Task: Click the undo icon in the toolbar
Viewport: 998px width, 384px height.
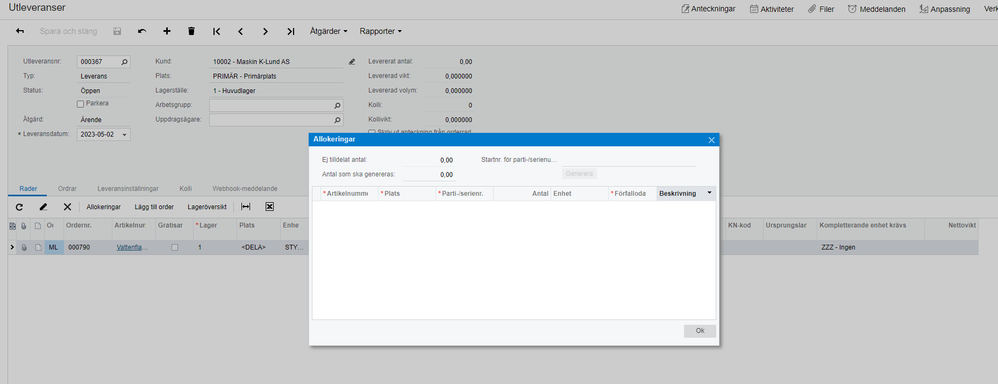Action: (142, 31)
